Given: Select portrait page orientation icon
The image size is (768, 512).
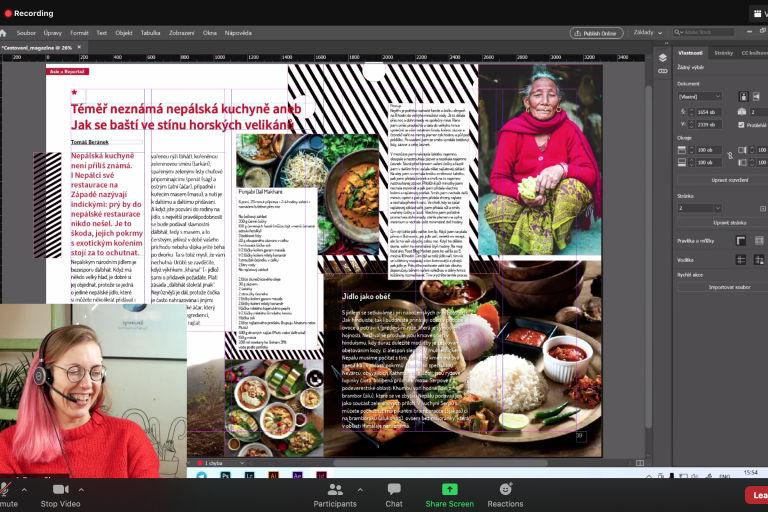Looking at the screenshot, I should [743, 96].
